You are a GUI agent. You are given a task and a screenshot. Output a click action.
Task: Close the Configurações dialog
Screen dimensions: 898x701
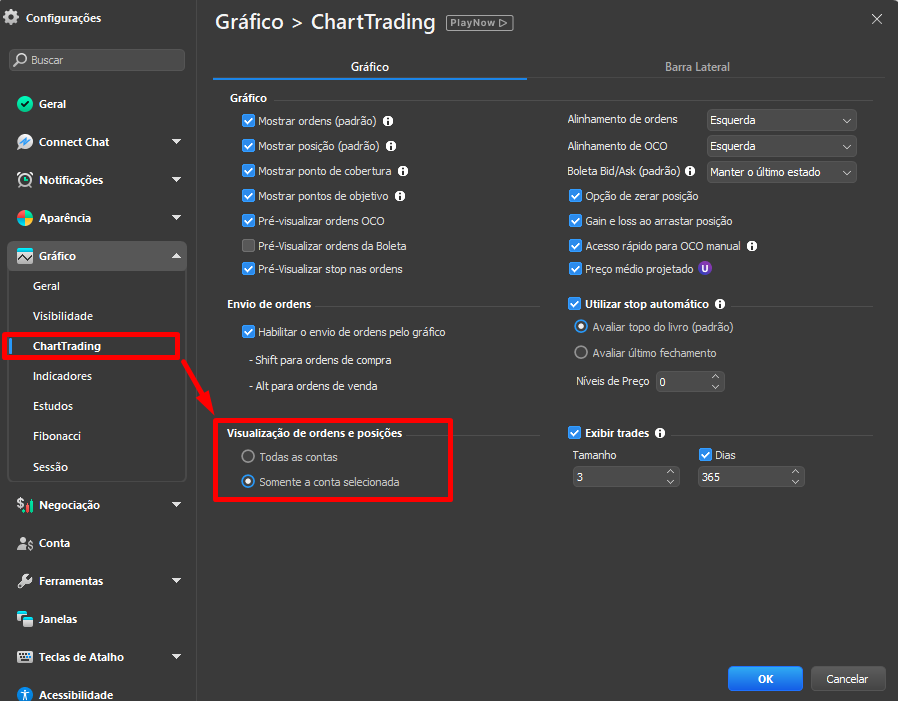coord(876,19)
